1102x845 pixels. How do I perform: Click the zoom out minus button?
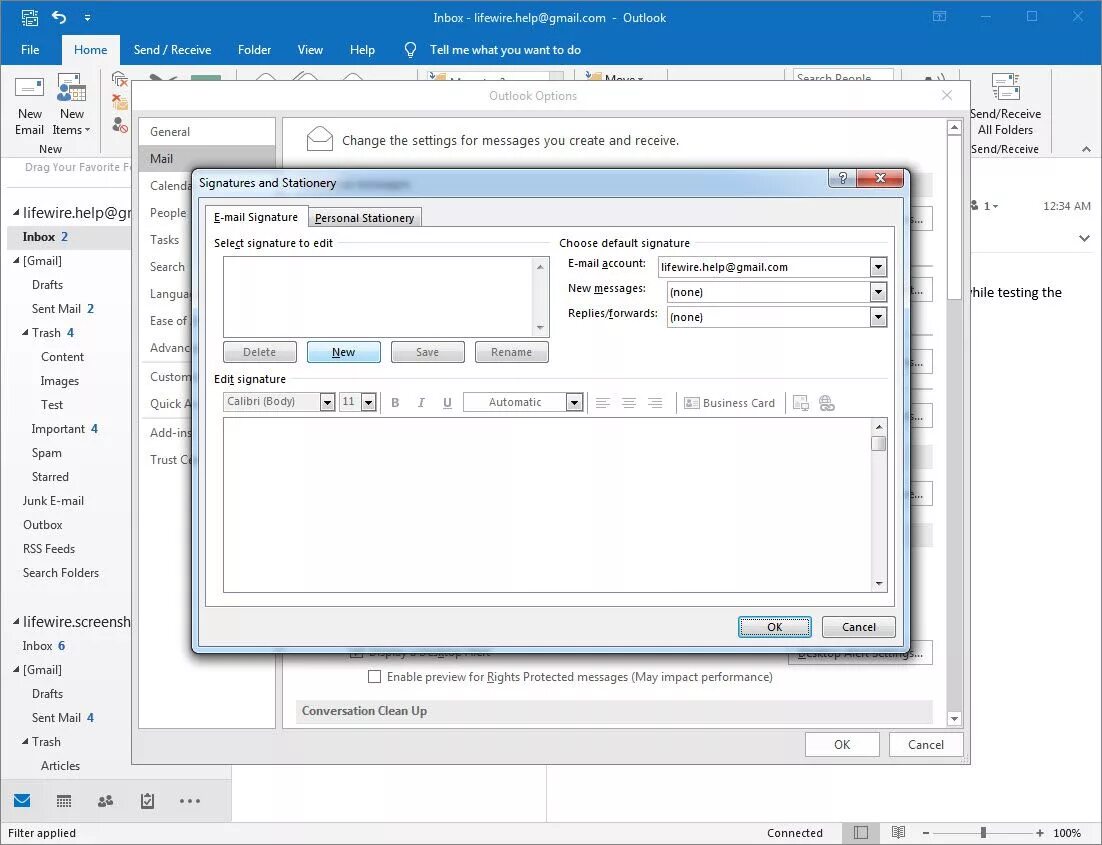coord(926,832)
